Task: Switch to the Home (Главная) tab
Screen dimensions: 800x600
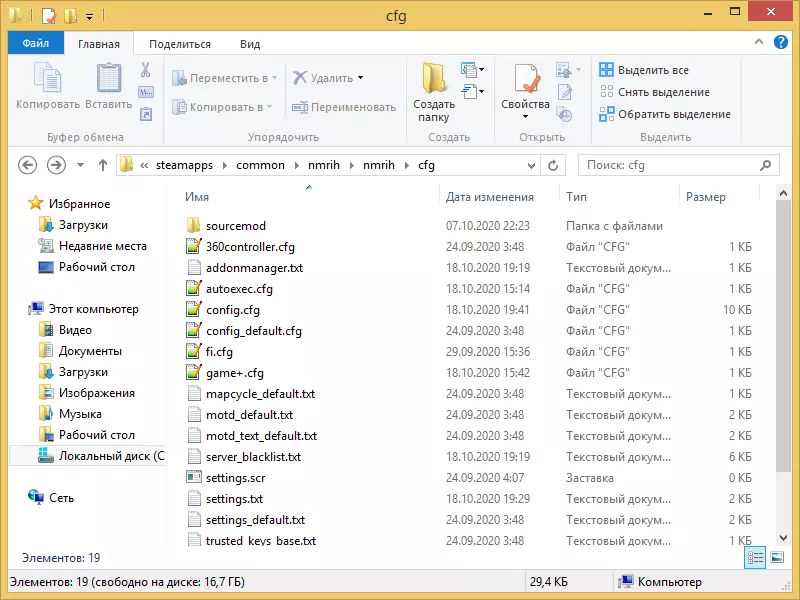Action: pyautogui.click(x=99, y=44)
